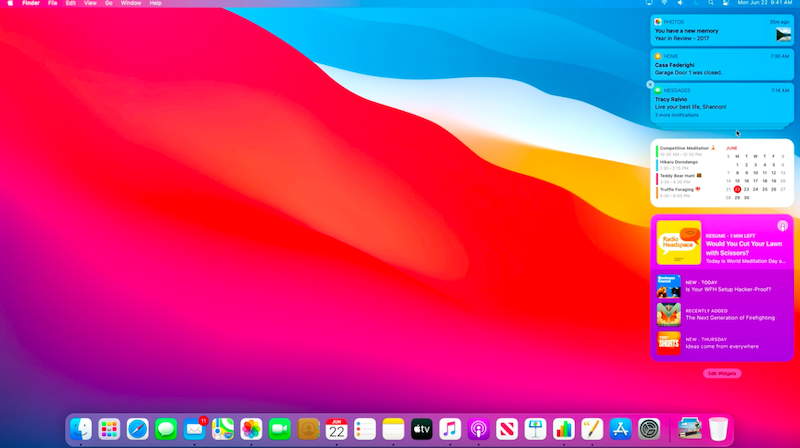Open the Truffle Foraging calendar event
Viewport: 800px width, 448px height.
(688, 191)
